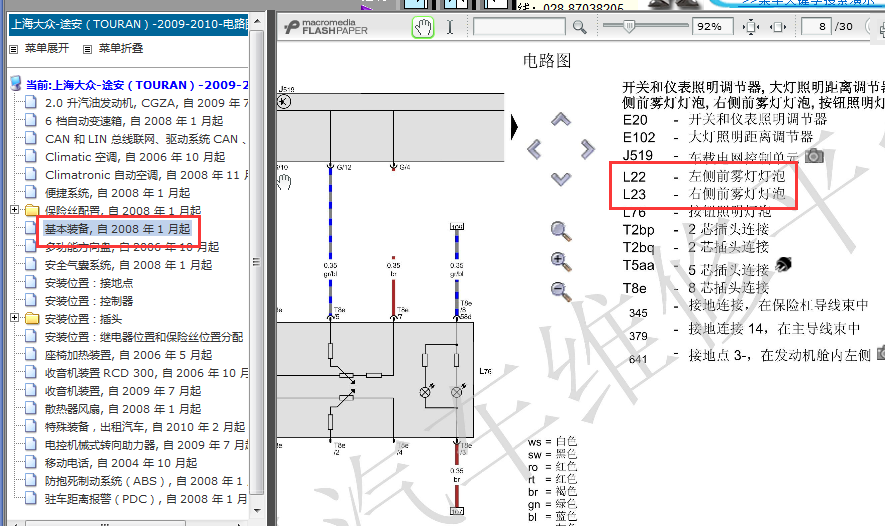Screen dimensions: 885x526
Task: Open 电控机械式转向助力器 entry
Action: 146,445
